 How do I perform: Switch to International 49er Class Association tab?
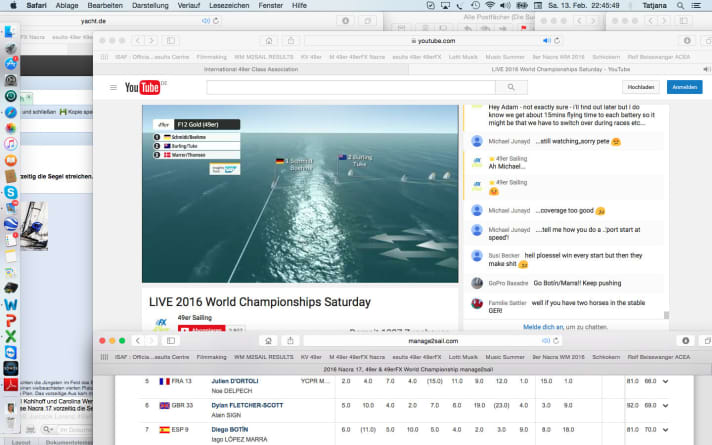pyautogui.click(x=251, y=69)
